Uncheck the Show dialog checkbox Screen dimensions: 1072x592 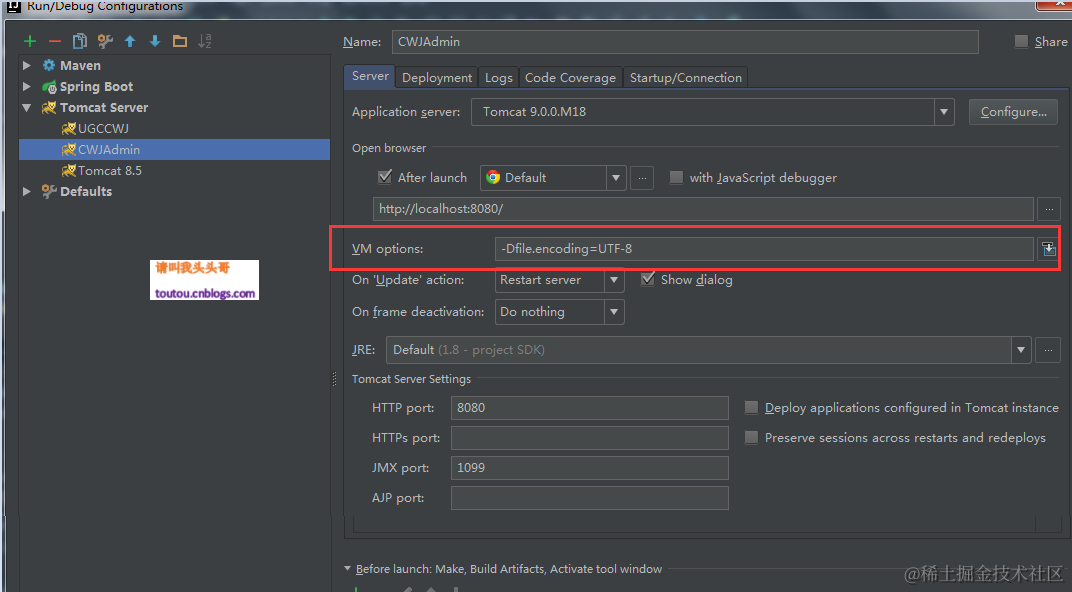648,280
